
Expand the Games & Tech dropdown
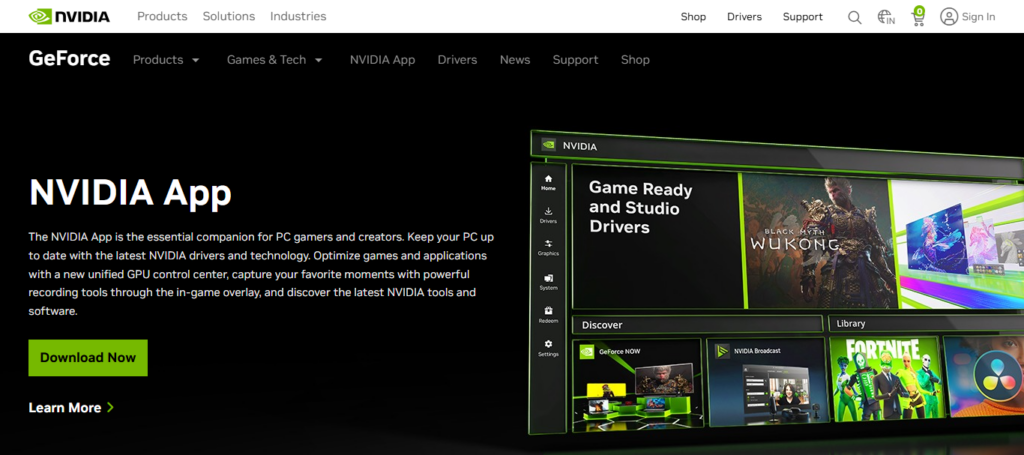(x=274, y=59)
